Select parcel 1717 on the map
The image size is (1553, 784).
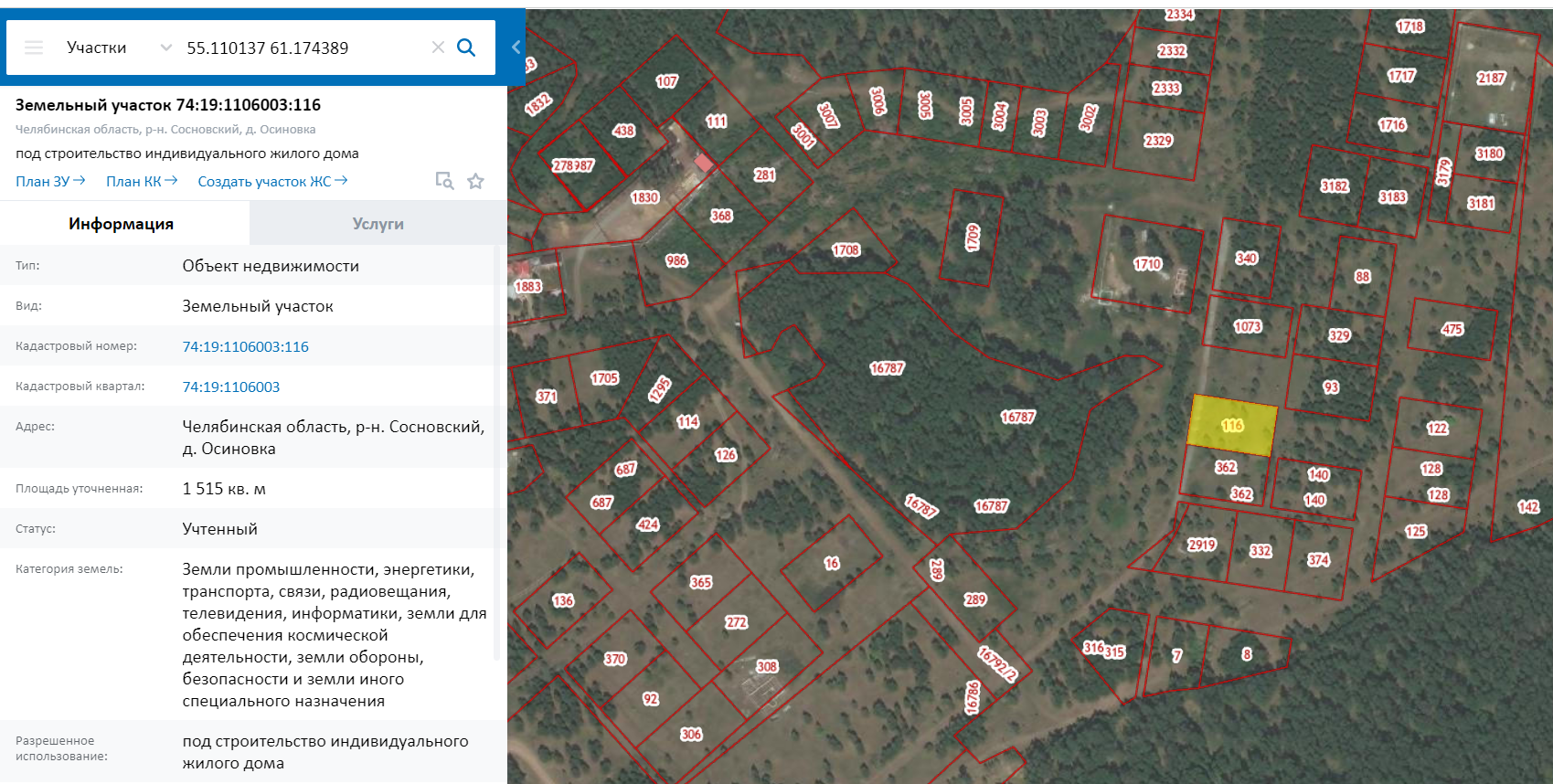point(1401,76)
